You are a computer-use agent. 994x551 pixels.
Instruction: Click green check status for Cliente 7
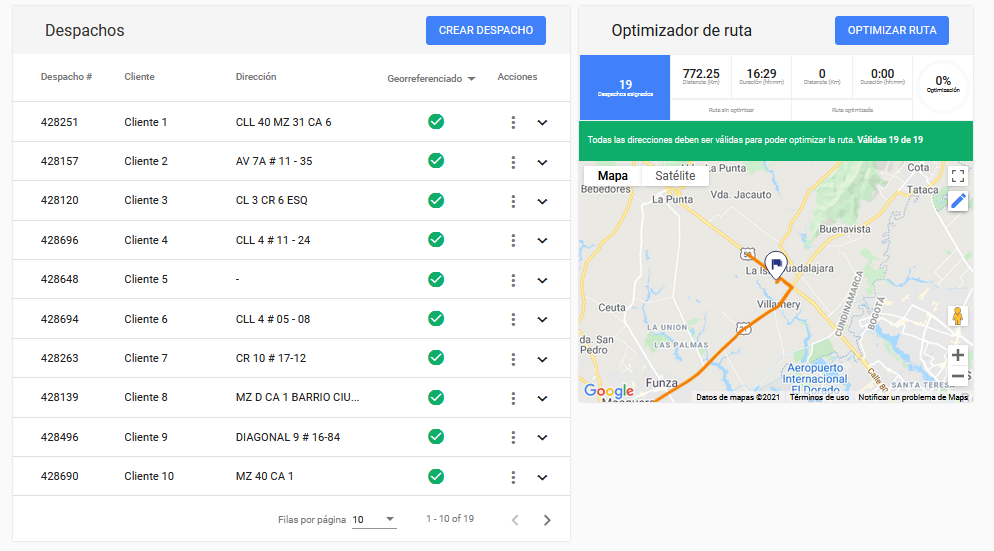(x=436, y=358)
